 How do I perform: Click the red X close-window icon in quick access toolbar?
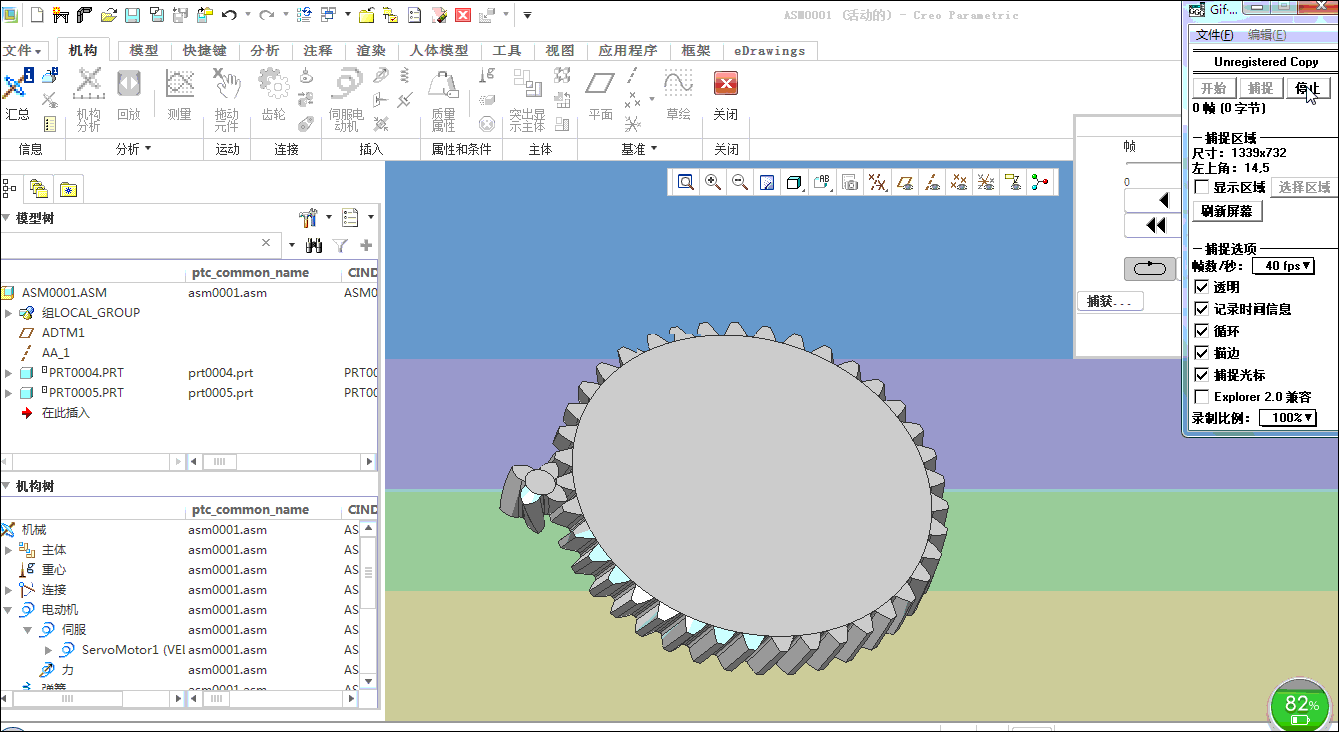point(463,14)
